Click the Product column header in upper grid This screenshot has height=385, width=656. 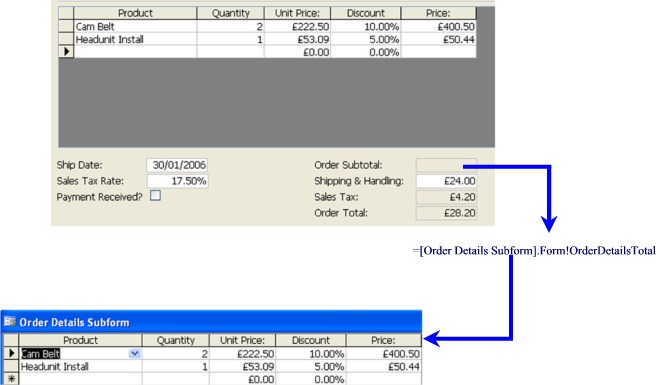tap(135, 13)
